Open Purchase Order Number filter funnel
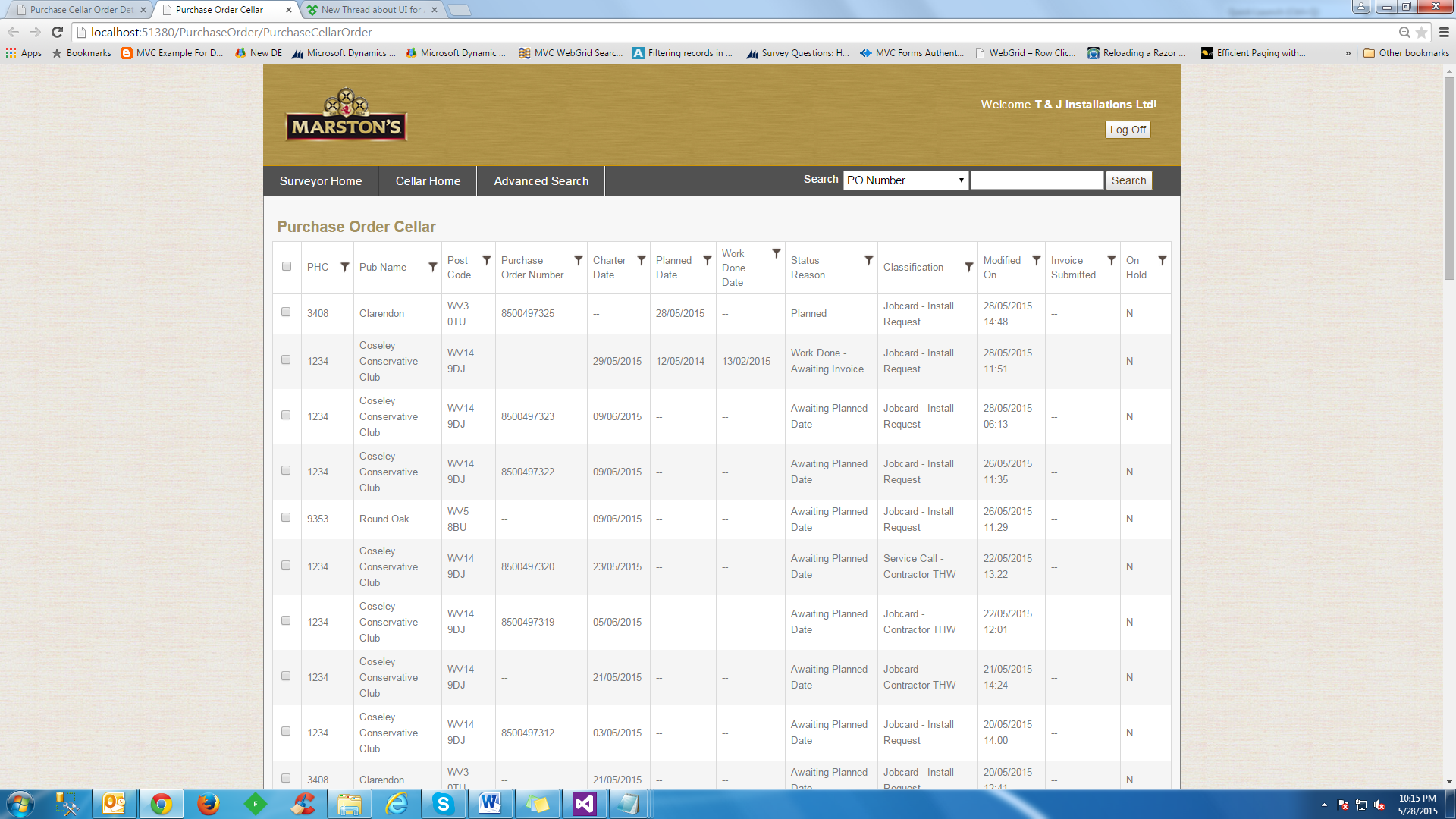The image size is (1456, 819). [579, 260]
